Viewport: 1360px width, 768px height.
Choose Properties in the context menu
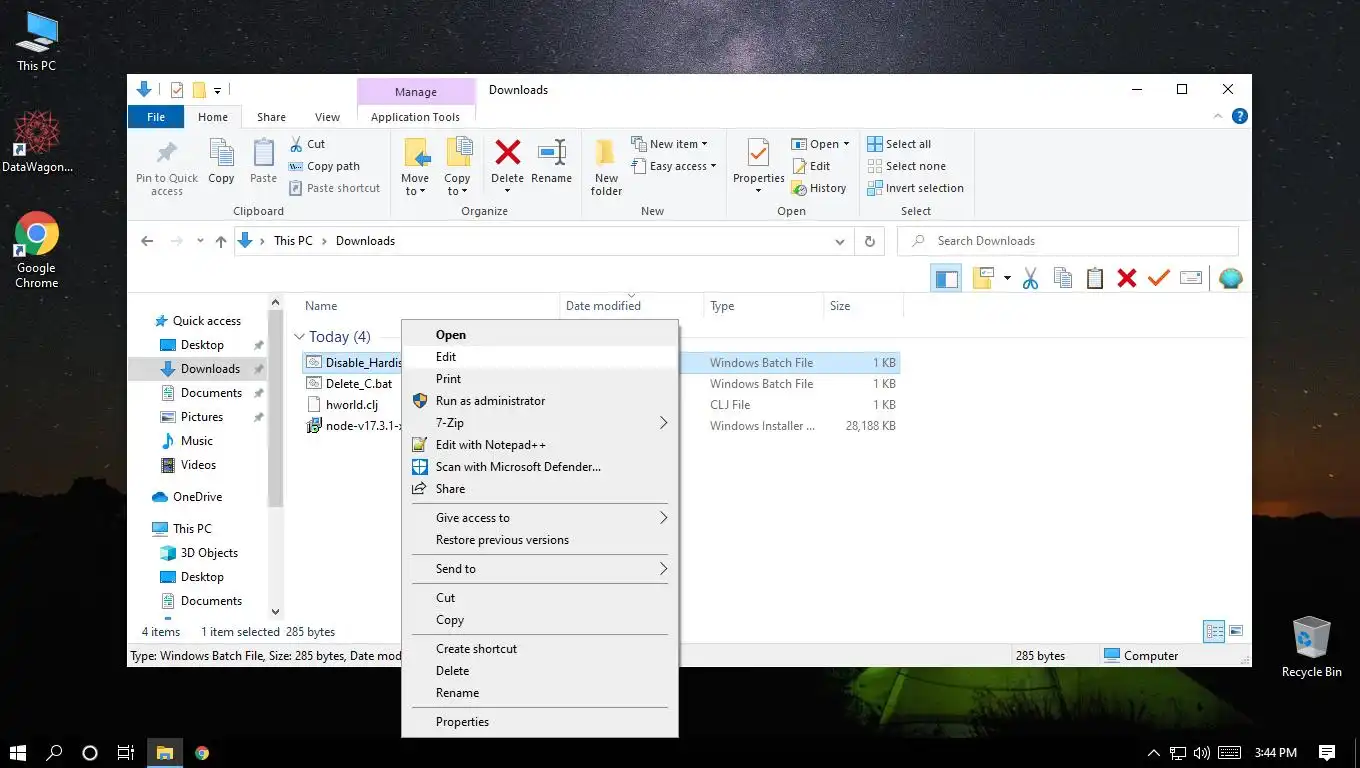point(540,722)
